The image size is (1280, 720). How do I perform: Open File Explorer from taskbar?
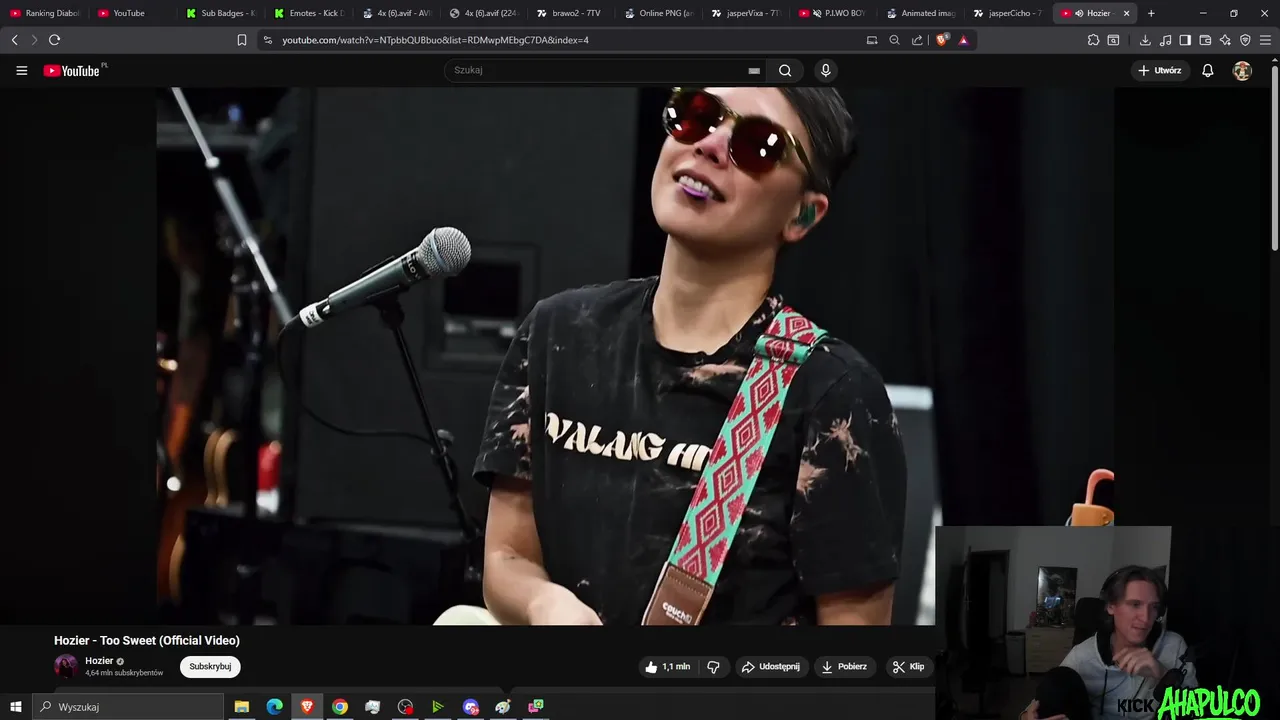point(242,707)
